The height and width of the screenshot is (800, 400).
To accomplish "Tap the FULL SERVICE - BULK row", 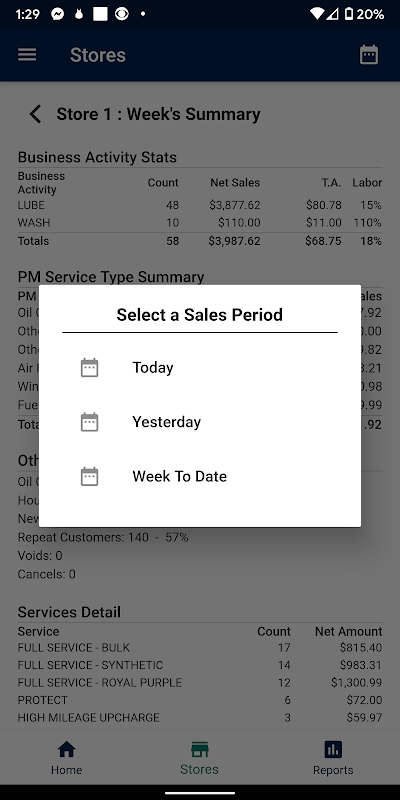I will coord(199,647).
